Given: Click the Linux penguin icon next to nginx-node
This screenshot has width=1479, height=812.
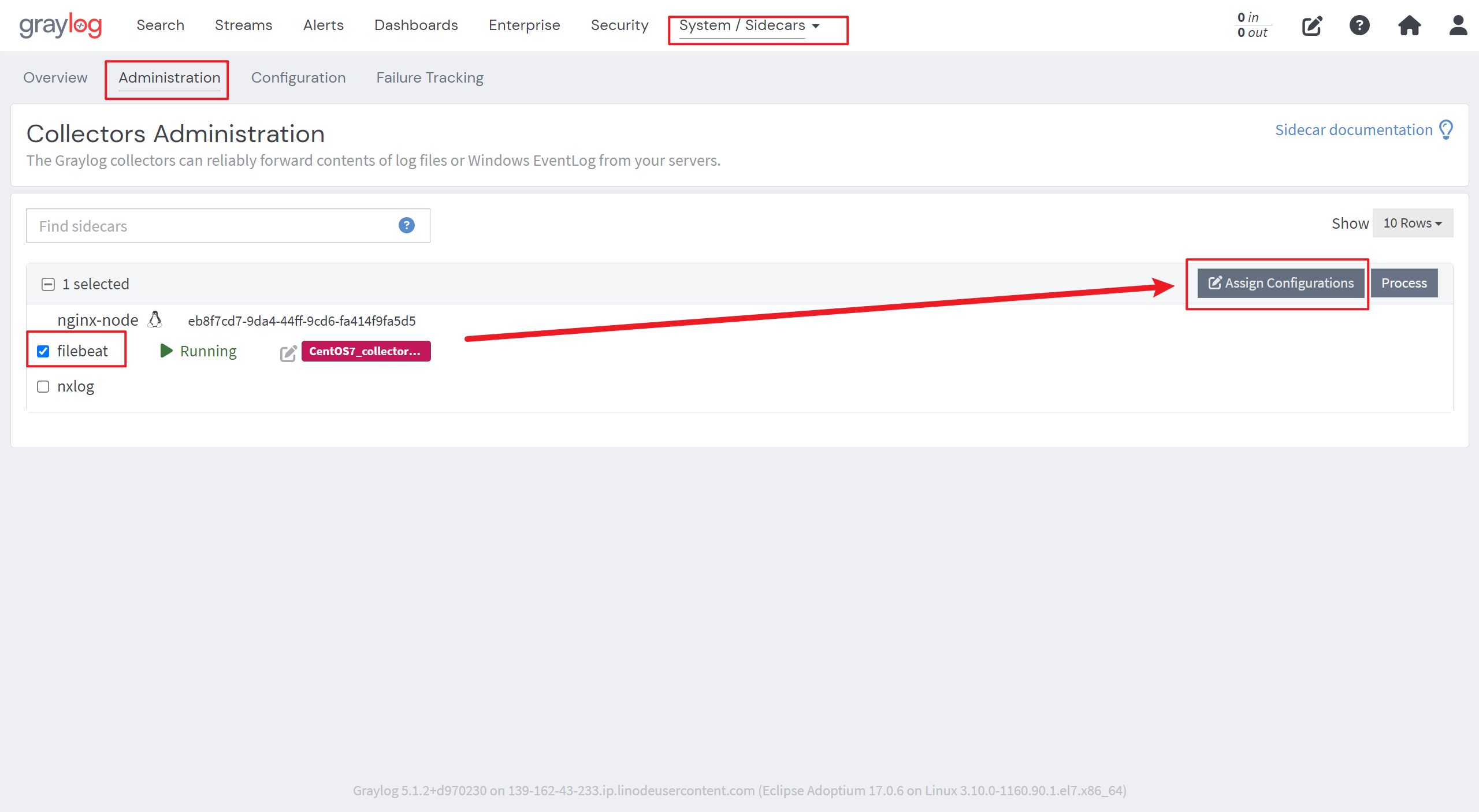Looking at the screenshot, I should point(155,319).
